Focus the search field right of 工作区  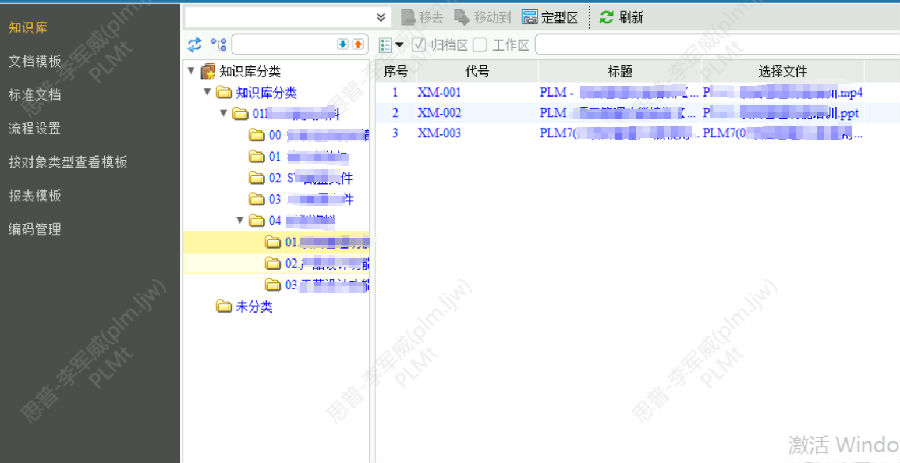click(x=717, y=45)
